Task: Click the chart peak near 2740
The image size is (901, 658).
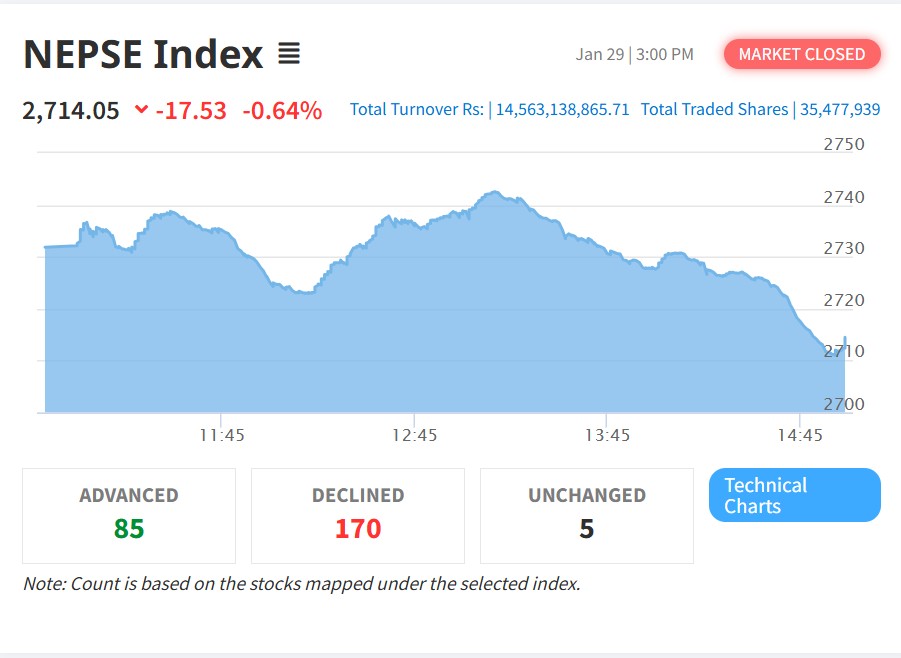Action: click(x=494, y=192)
